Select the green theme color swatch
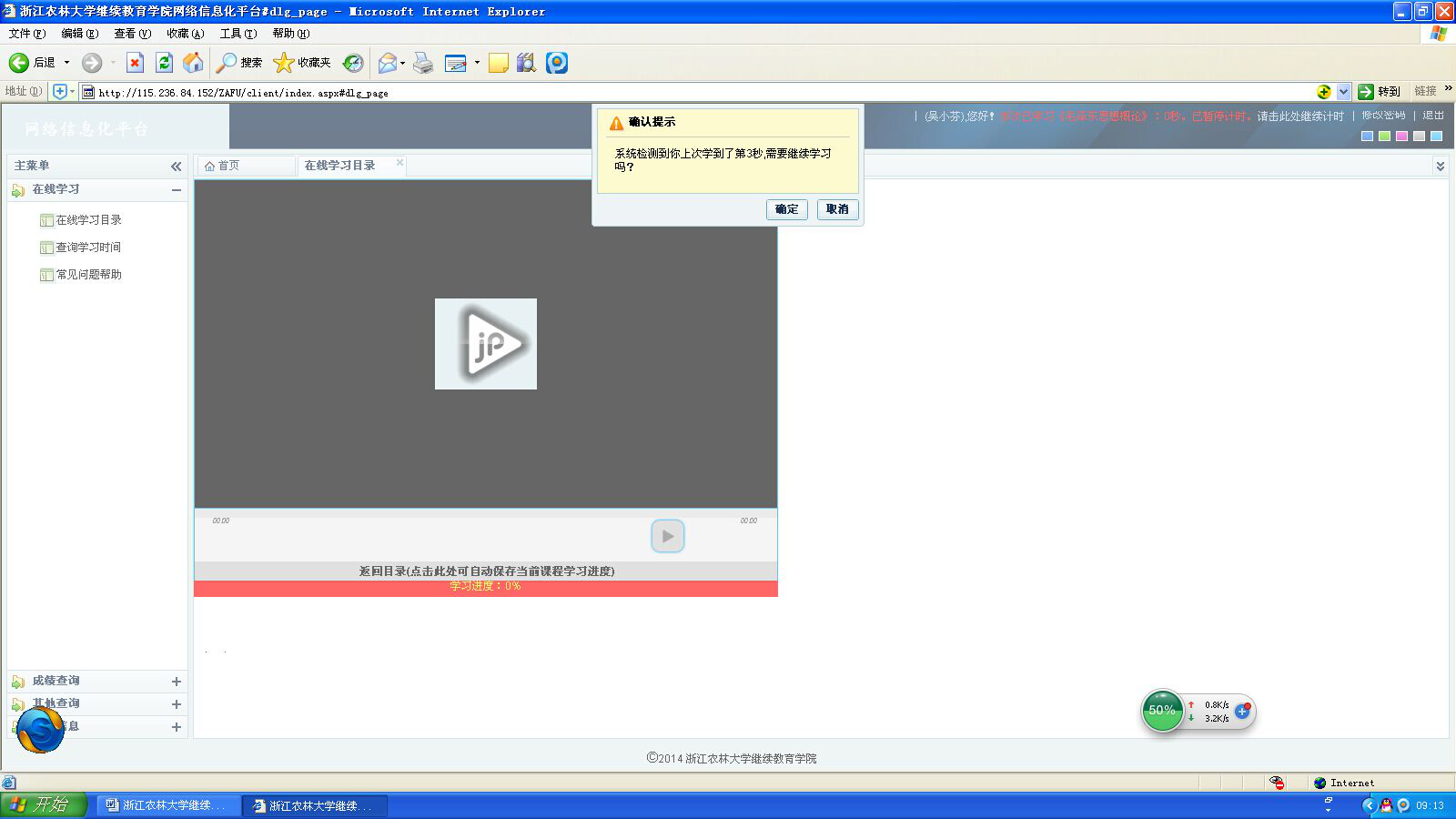The width and height of the screenshot is (1456, 819). [1384, 136]
